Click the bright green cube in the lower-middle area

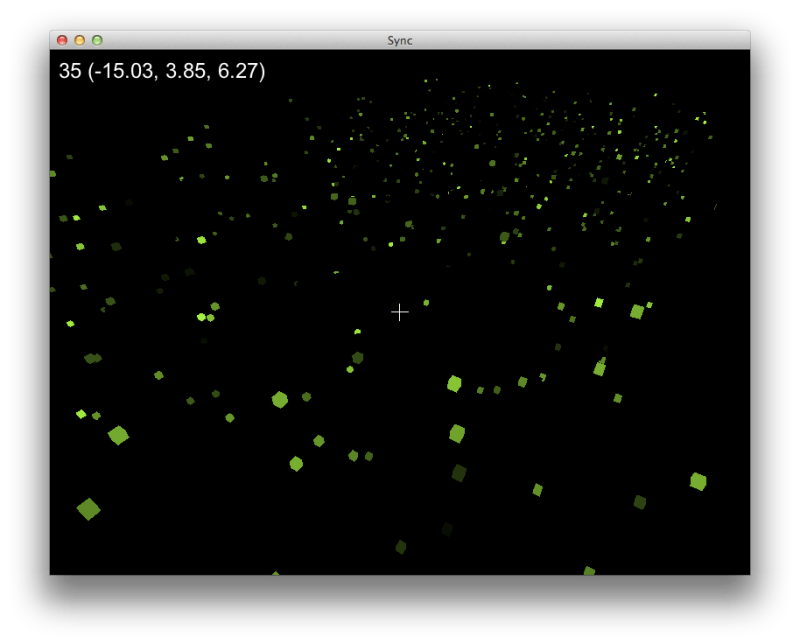(455, 435)
